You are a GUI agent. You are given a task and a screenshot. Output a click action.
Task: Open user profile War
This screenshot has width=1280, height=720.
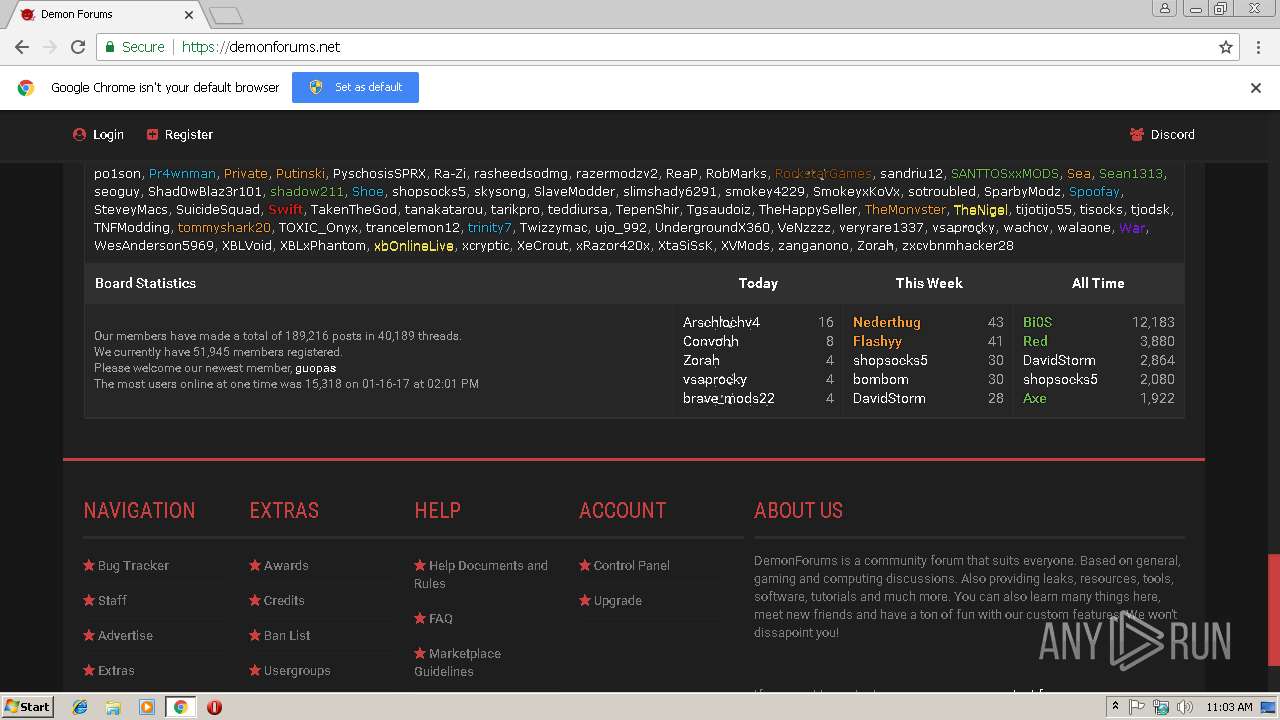pos(1132,228)
